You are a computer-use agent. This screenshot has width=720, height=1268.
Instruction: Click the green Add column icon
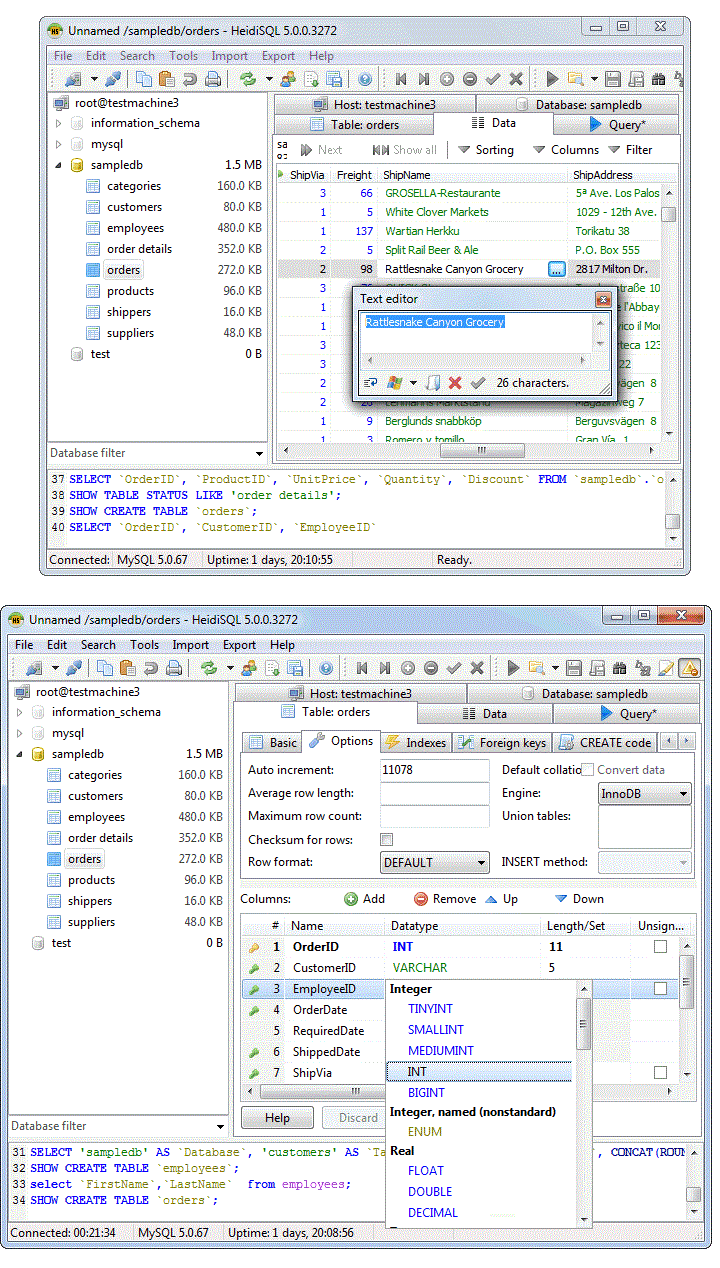[351, 899]
